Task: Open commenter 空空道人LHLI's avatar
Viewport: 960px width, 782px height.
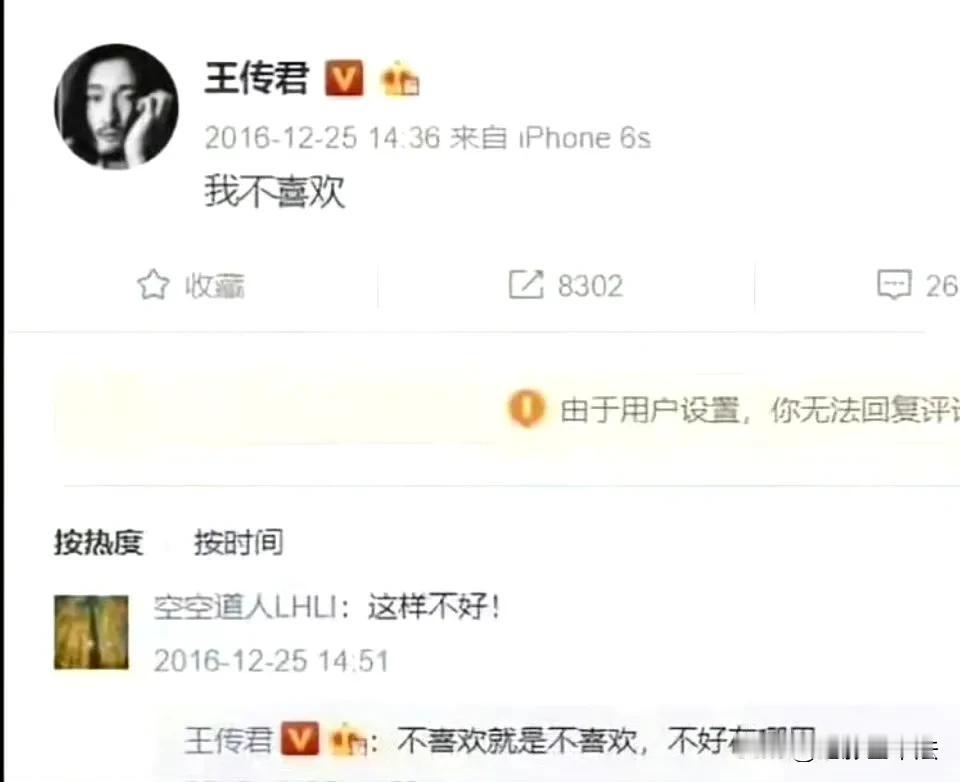Action: (x=91, y=633)
